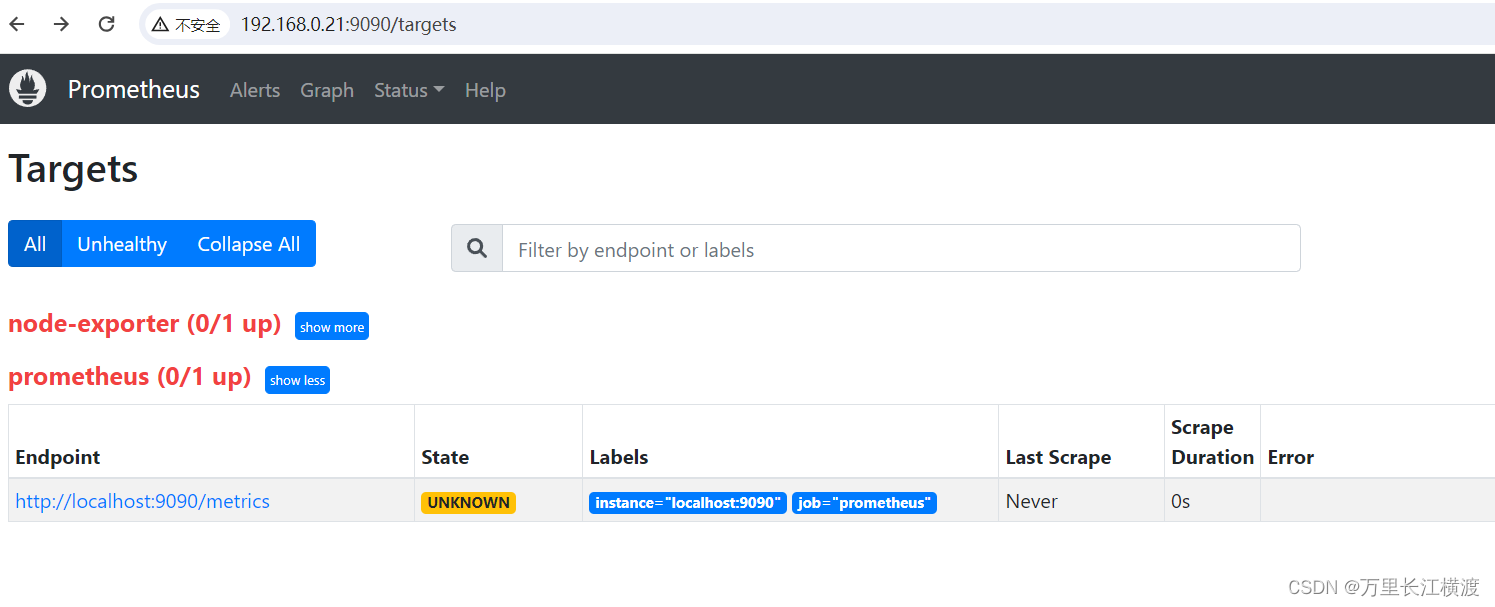Click the Targets page title
This screenshot has width=1495, height=607.
(x=73, y=169)
